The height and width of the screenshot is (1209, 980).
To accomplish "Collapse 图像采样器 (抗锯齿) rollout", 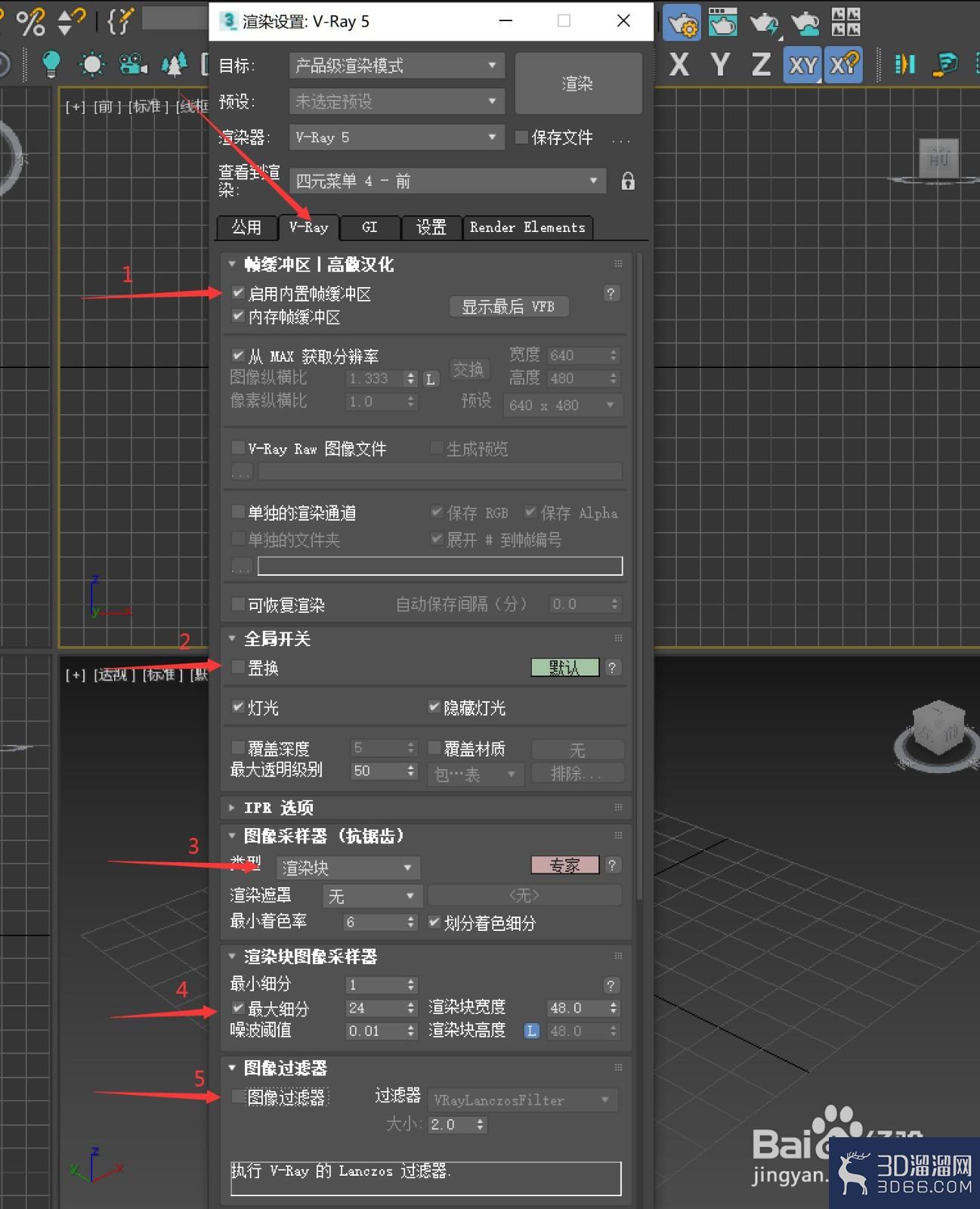I will (x=232, y=836).
